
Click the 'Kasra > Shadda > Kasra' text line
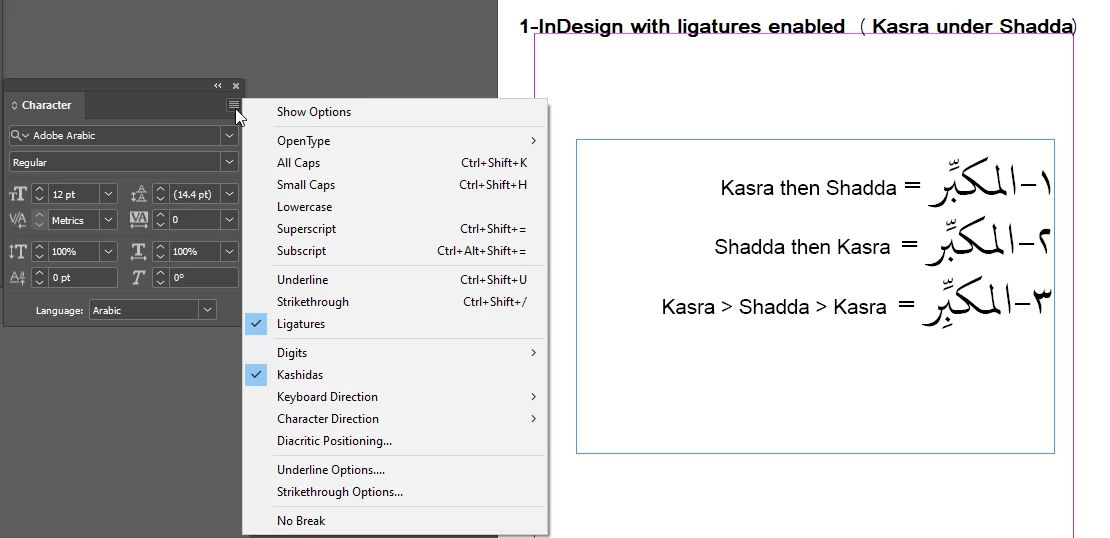pos(774,307)
